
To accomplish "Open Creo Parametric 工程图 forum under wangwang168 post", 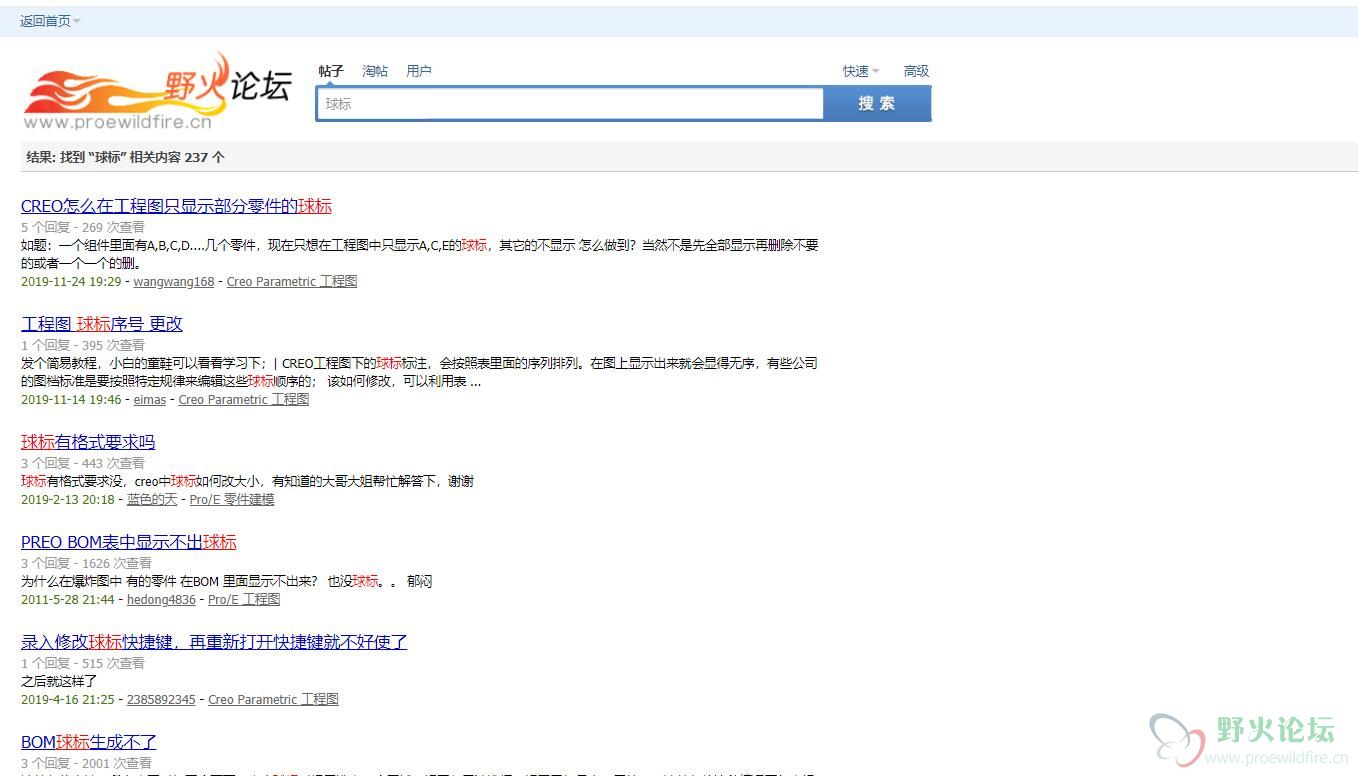I will [x=292, y=282].
